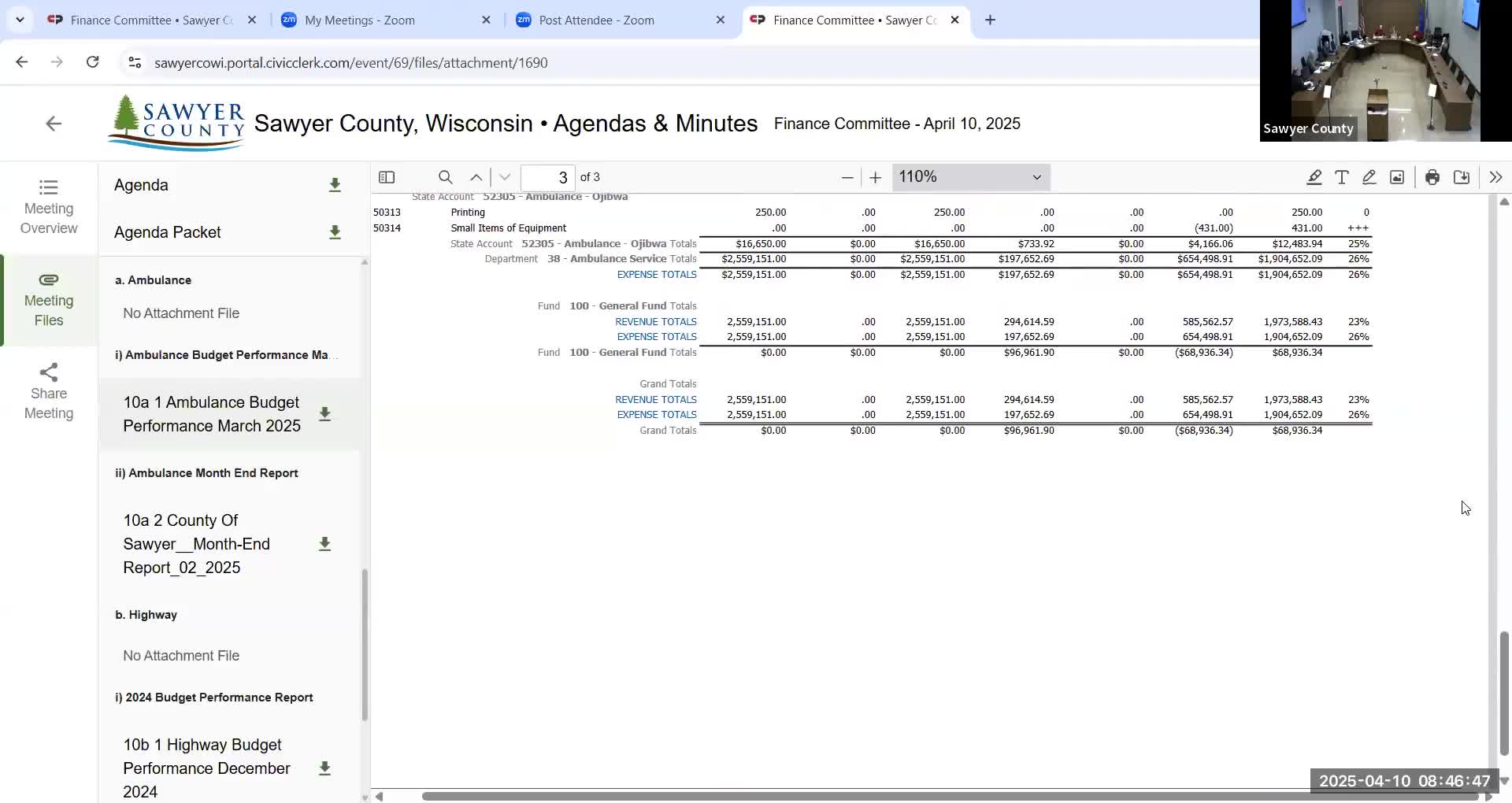Open the Agenda document
1512x803 pixels.
(x=141, y=185)
